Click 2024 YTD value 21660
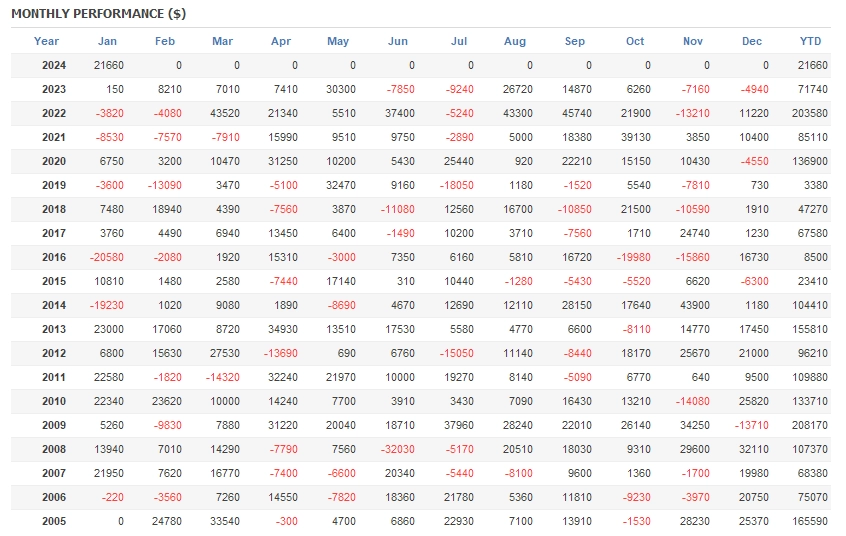The image size is (846, 536). tap(813, 66)
